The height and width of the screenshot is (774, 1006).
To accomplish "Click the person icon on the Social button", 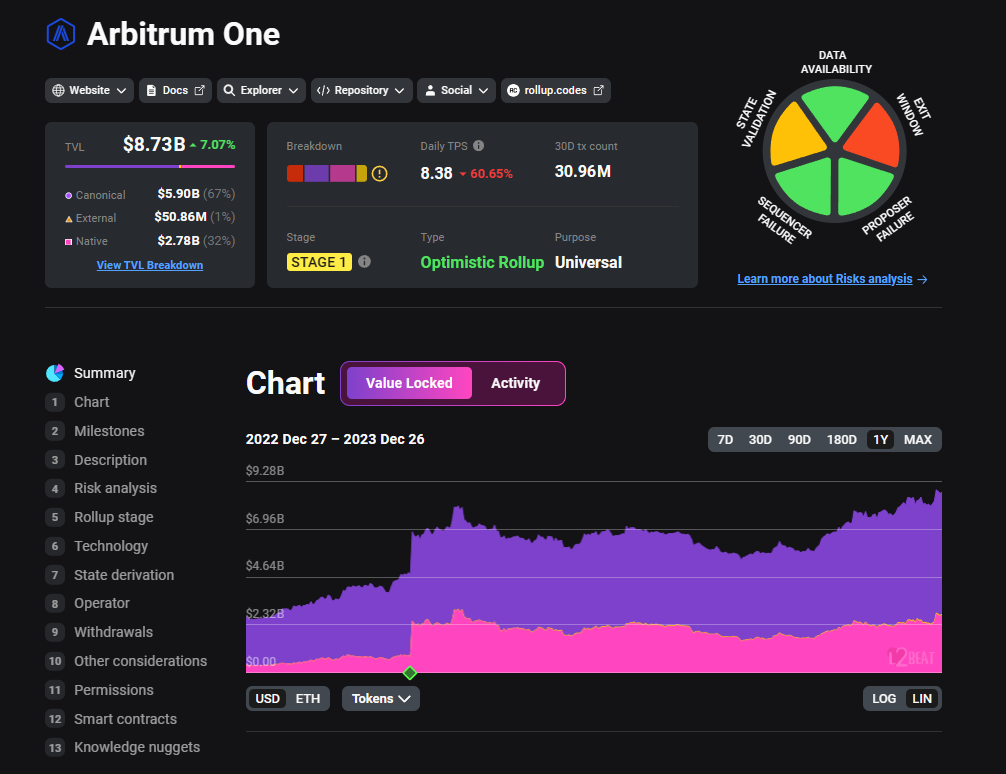I will click(x=431, y=90).
